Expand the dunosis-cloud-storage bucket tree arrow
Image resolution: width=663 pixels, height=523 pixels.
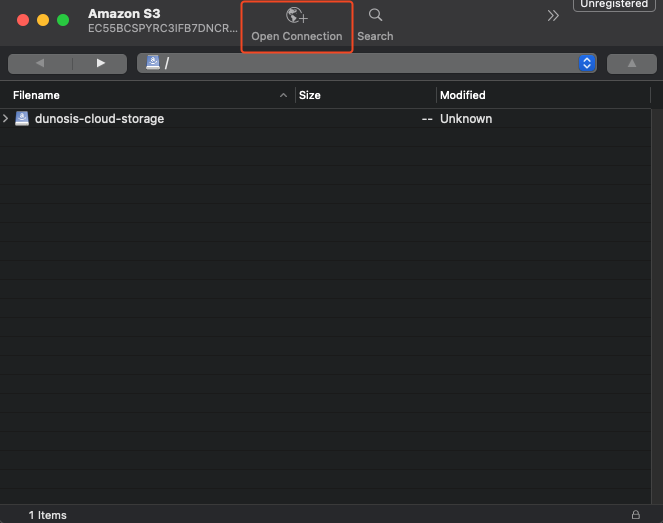pos(7,119)
